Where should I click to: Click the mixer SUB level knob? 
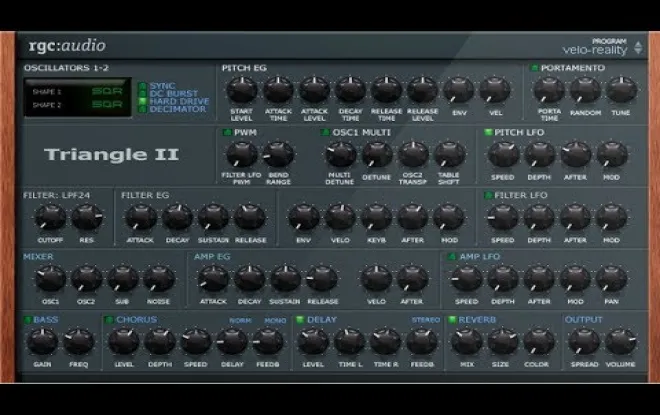(x=122, y=279)
